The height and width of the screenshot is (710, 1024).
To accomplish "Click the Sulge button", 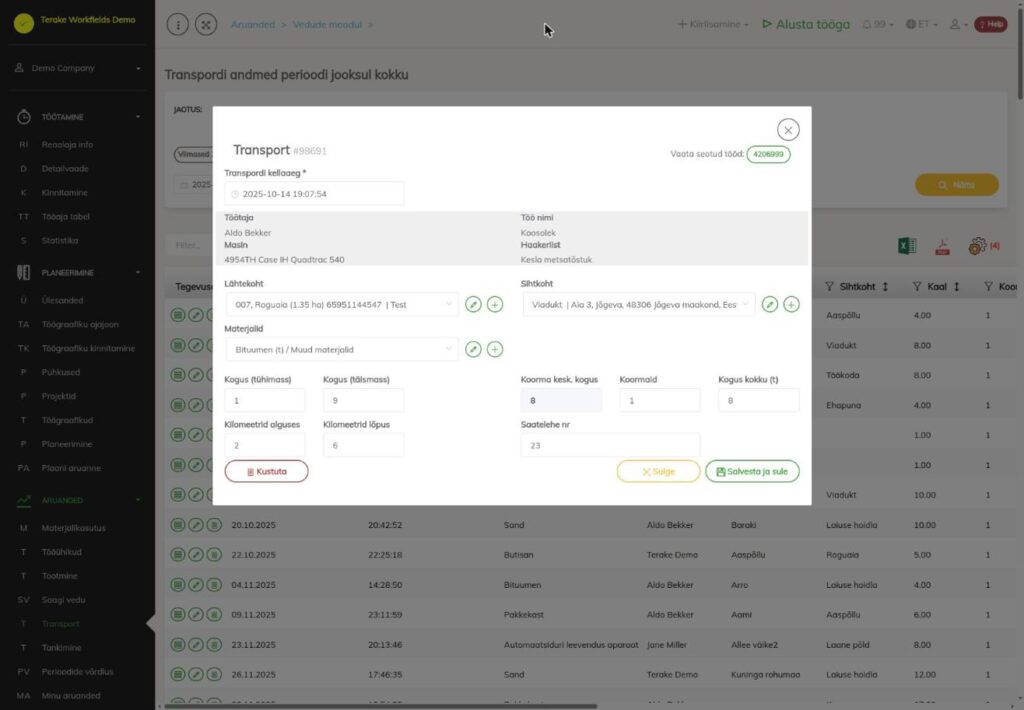I will (x=658, y=472).
